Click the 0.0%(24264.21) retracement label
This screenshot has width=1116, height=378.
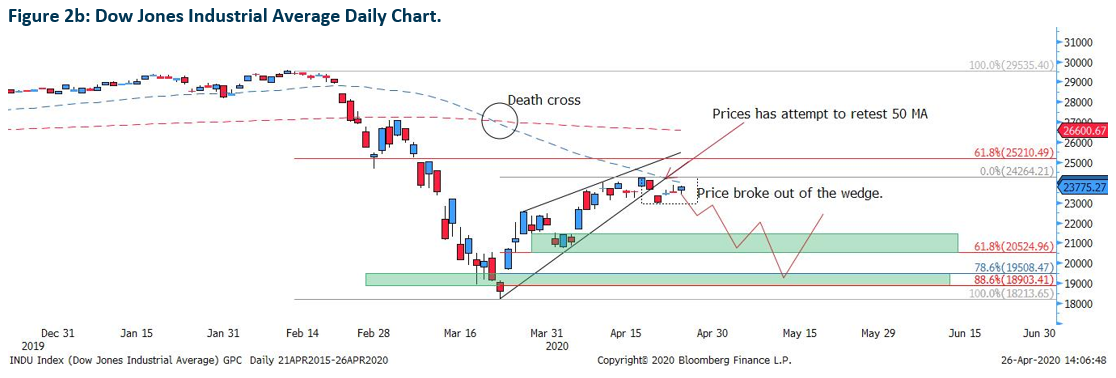click(x=1013, y=170)
